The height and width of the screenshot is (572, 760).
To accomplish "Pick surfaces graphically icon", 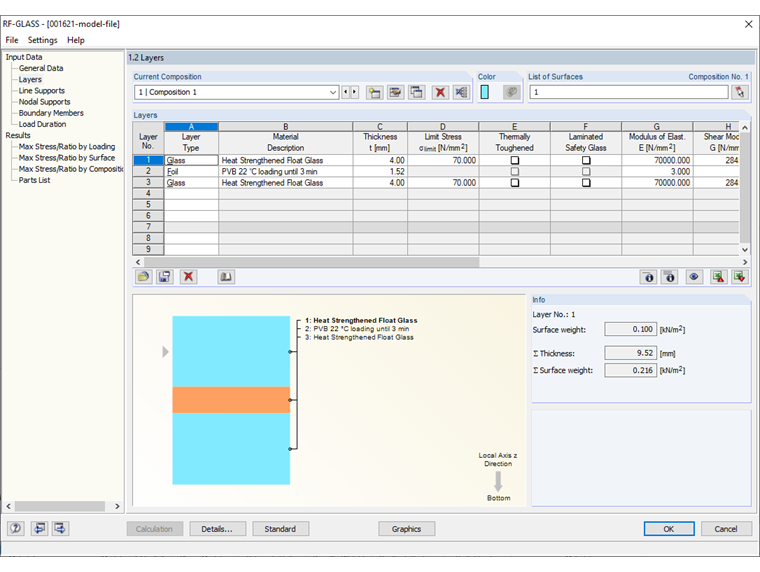I will pos(740,92).
